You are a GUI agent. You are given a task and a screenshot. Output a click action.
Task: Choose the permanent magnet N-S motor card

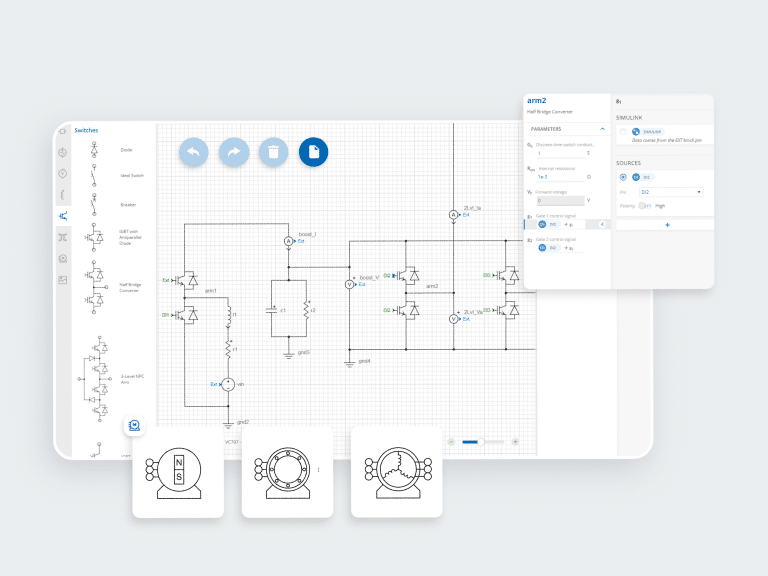coord(178,472)
